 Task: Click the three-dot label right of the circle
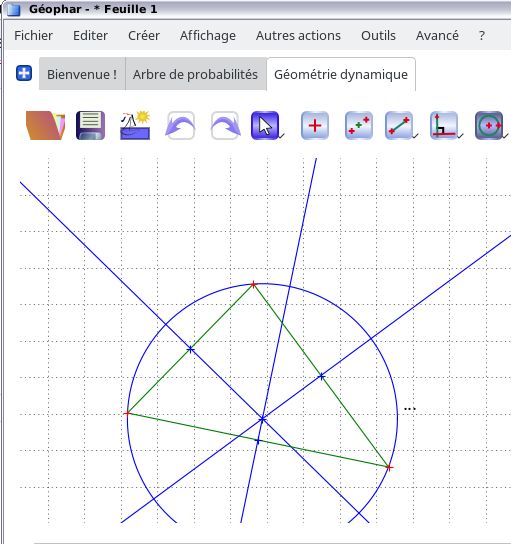[x=410, y=409]
